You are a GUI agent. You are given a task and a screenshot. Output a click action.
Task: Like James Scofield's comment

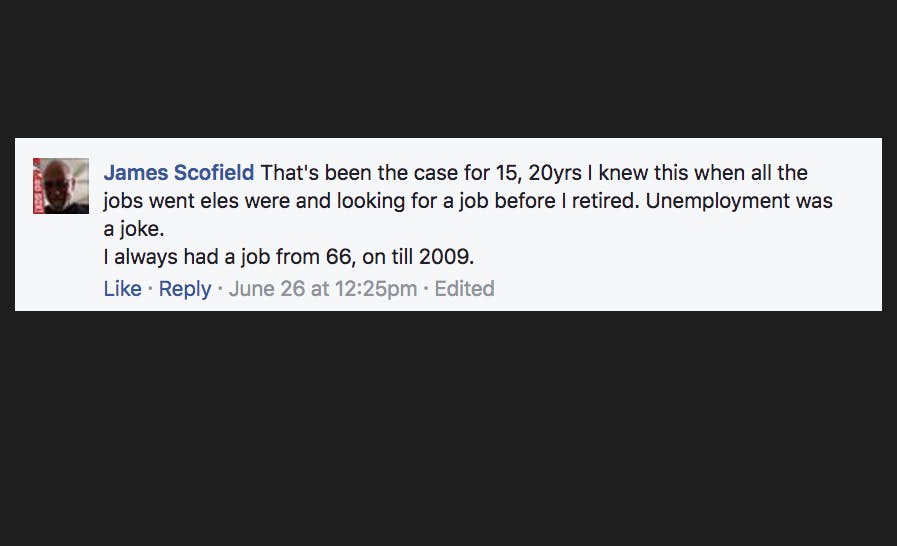click(x=122, y=289)
